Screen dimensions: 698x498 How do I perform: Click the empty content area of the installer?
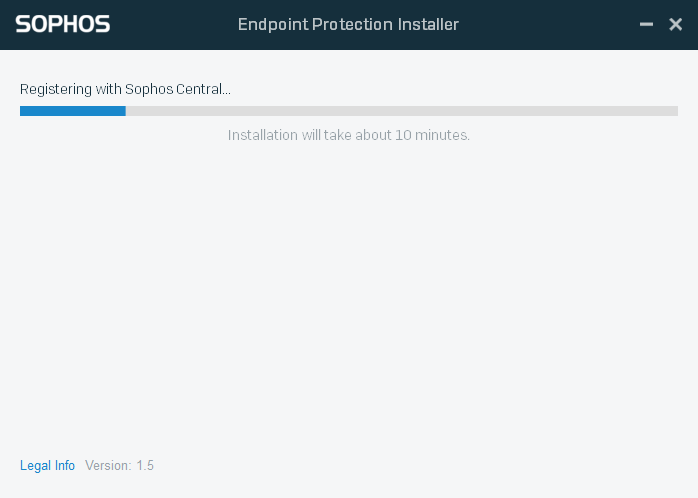(348, 300)
